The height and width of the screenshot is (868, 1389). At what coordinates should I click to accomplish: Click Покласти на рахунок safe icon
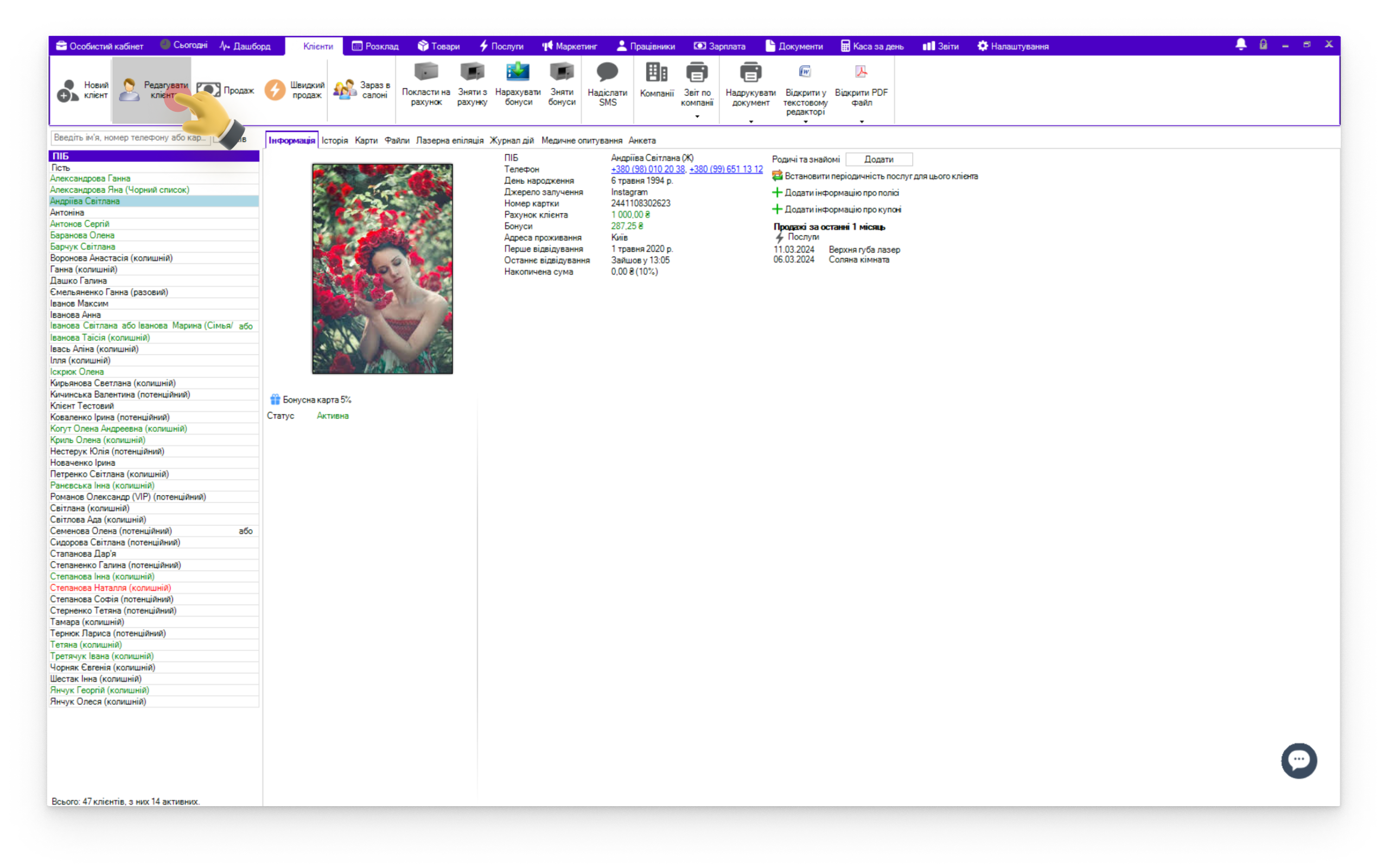(426, 72)
